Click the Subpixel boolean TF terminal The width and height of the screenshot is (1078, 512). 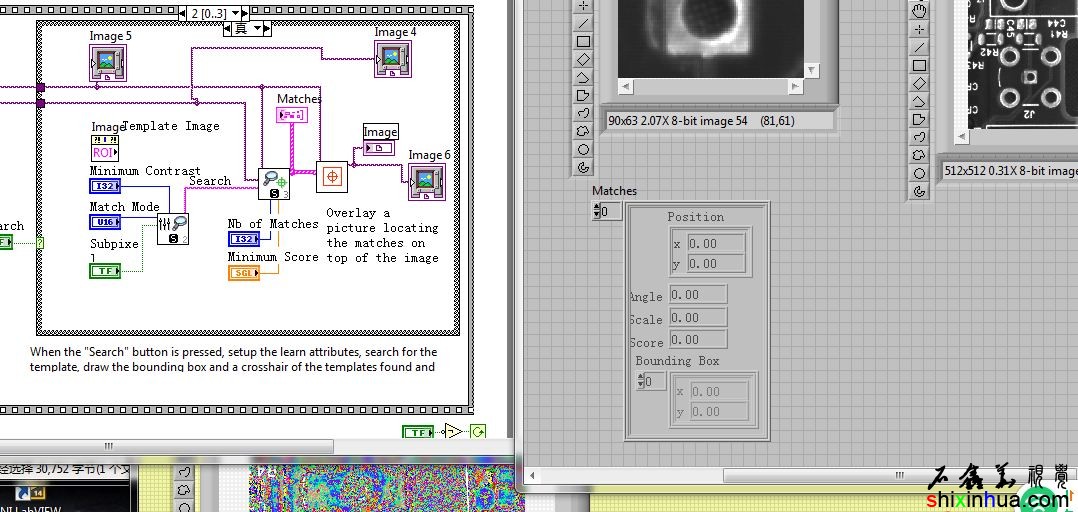click(x=105, y=271)
